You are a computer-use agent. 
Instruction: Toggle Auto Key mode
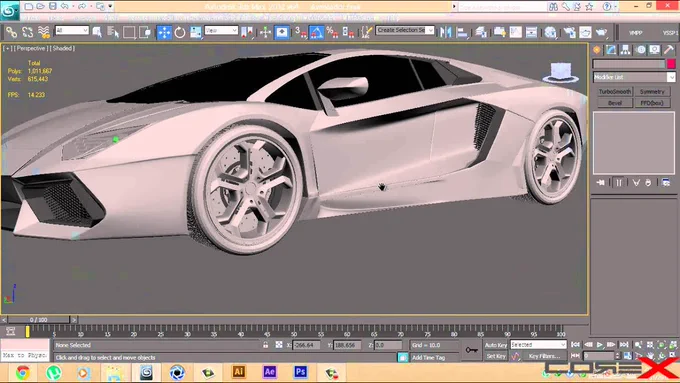pos(496,345)
